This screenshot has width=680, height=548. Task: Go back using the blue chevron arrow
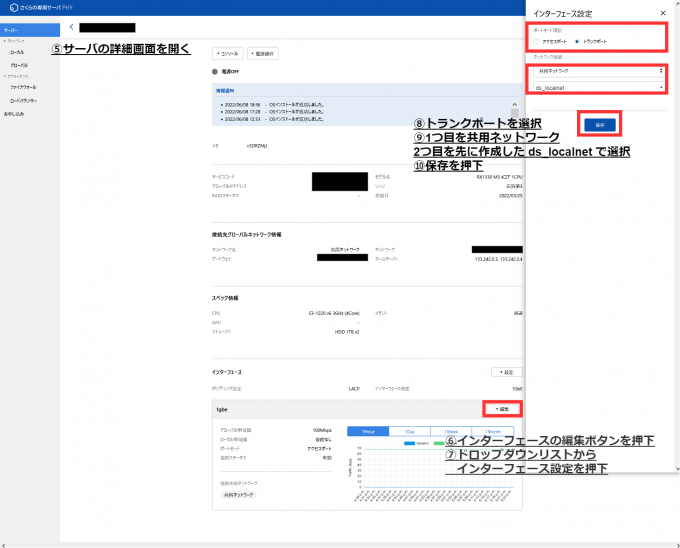(x=72, y=27)
